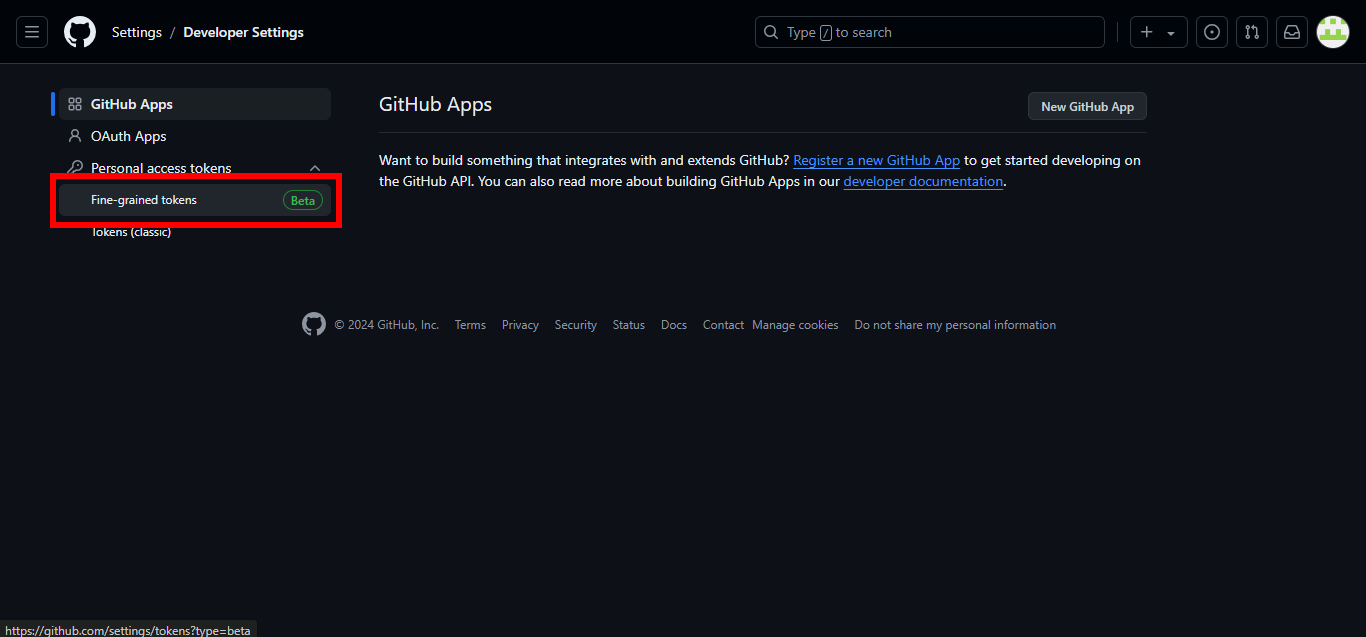Open the Privacy footer link

click(520, 325)
